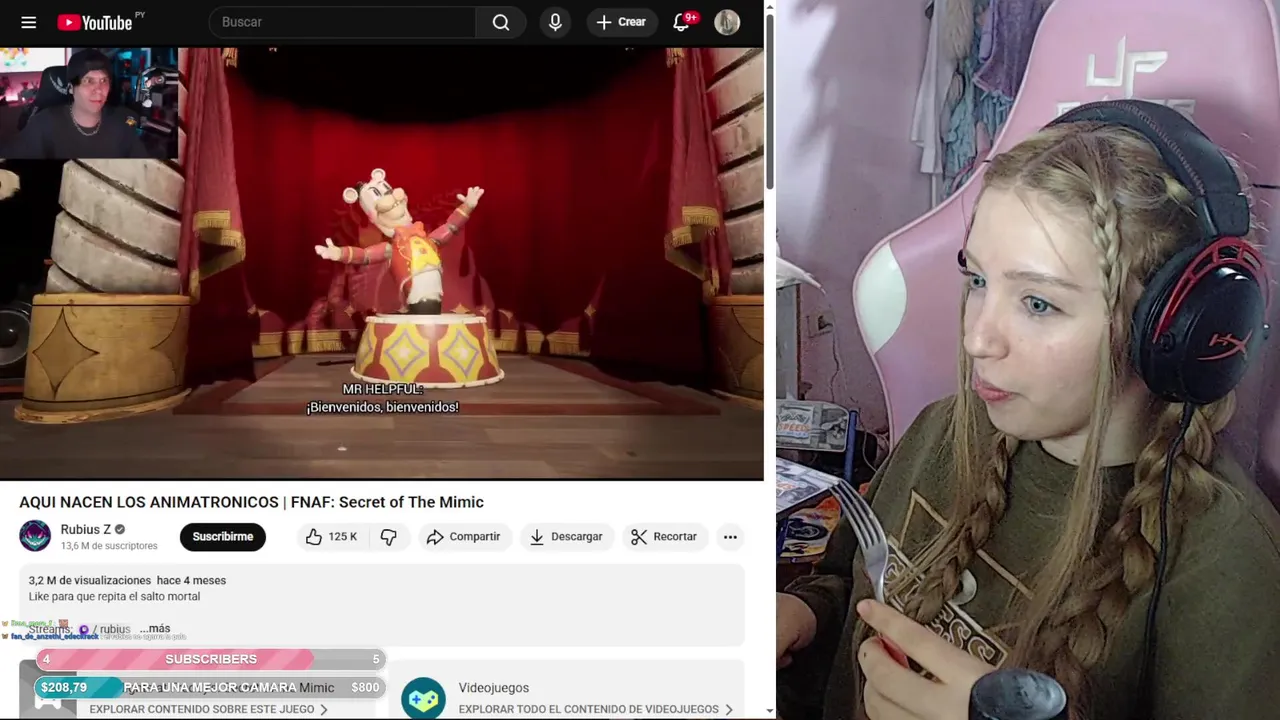This screenshot has width=1280, height=720.
Task: Open the Rubius Z channel name link
Action: [x=85, y=529]
